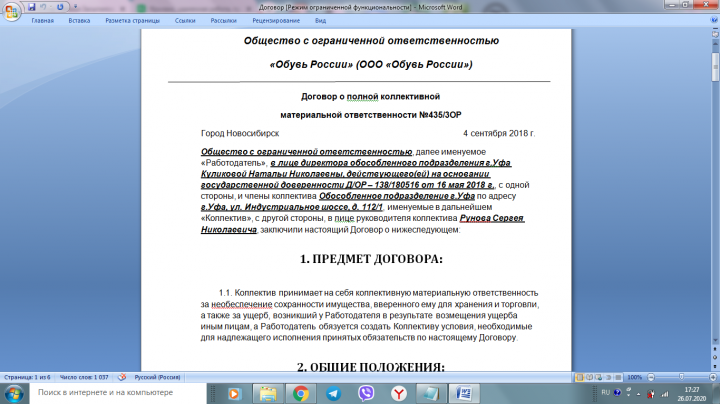Open the Вид ribbon tab
720x404 pixels.
(321, 21)
